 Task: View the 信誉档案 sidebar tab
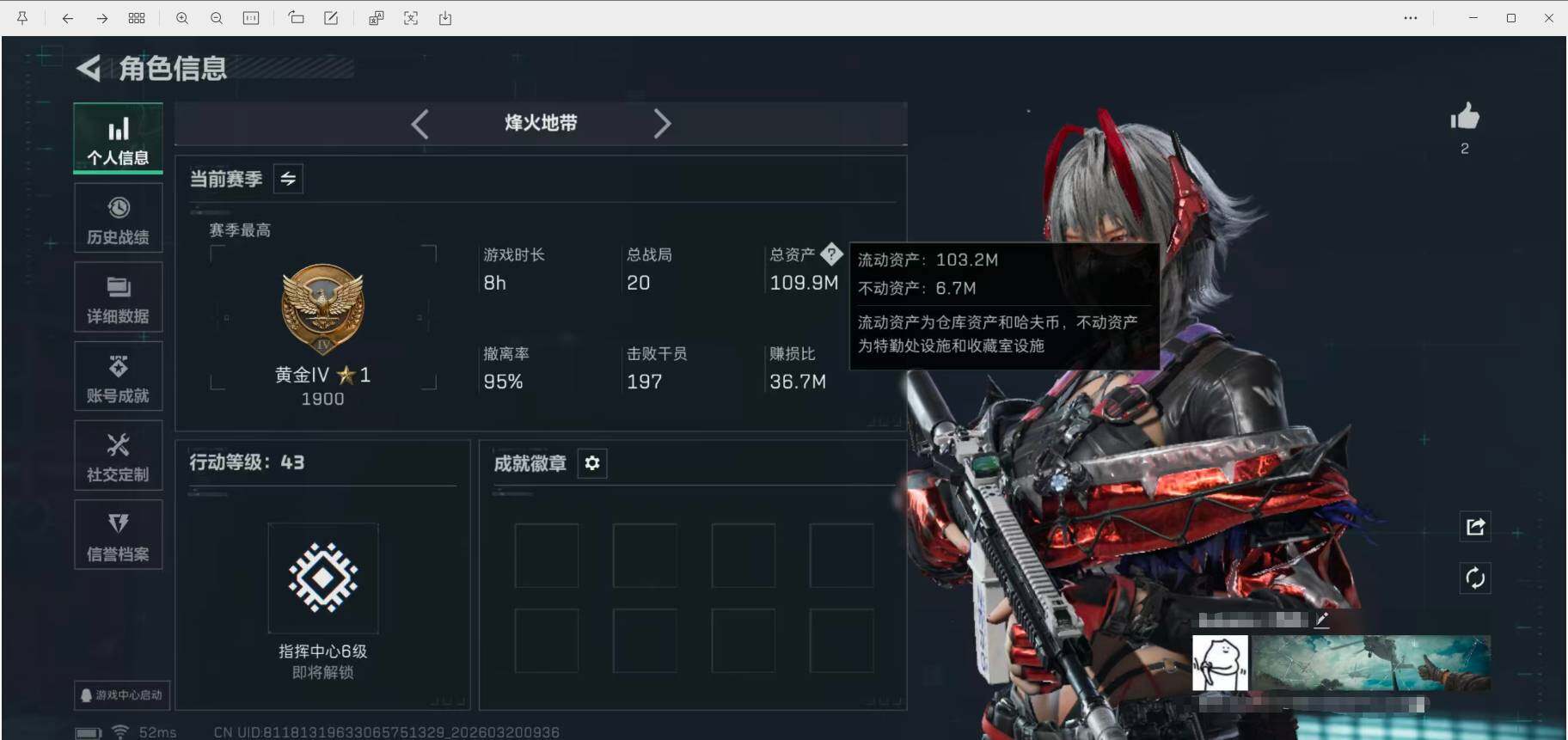(118, 535)
